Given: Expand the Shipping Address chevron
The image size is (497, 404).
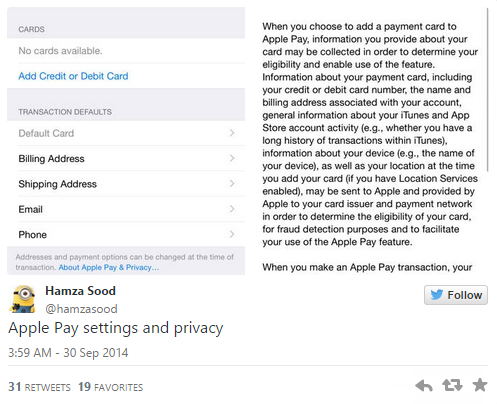Looking at the screenshot, I should [x=232, y=184].
